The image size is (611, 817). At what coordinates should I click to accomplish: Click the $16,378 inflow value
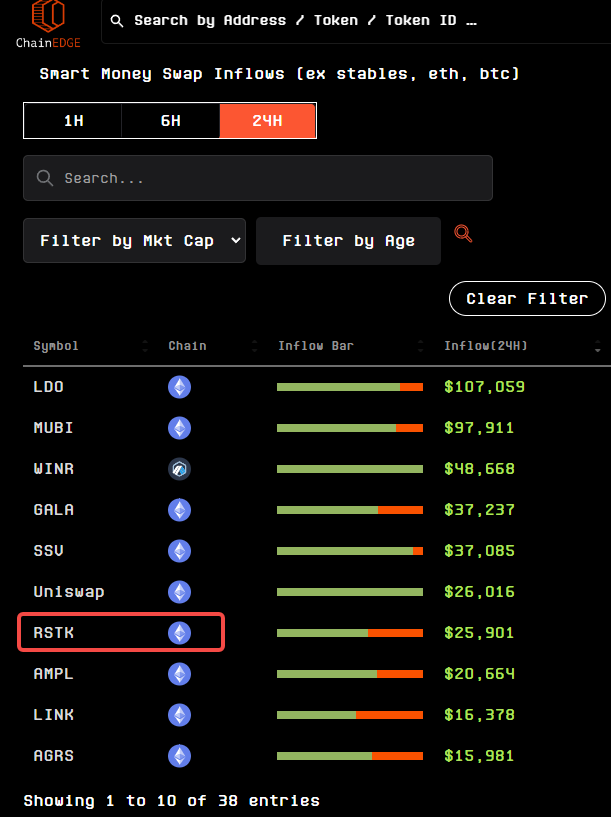click(x=479, y=715)
